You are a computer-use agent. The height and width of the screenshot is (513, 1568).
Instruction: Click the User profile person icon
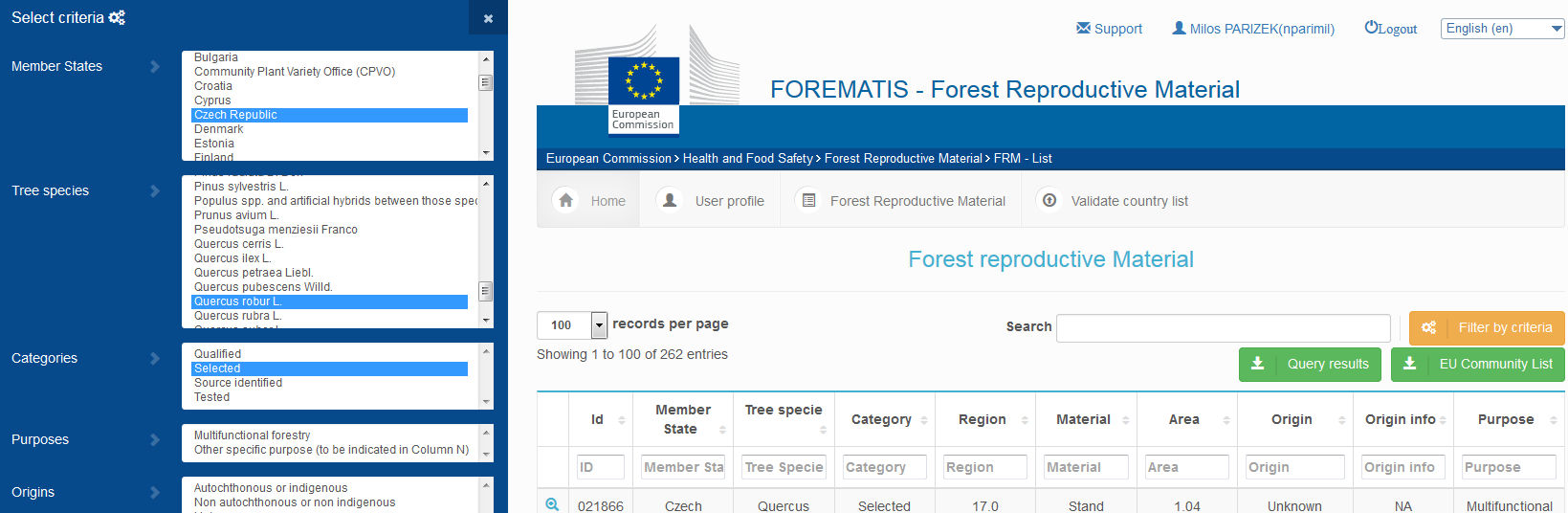(x=670, y=200)
